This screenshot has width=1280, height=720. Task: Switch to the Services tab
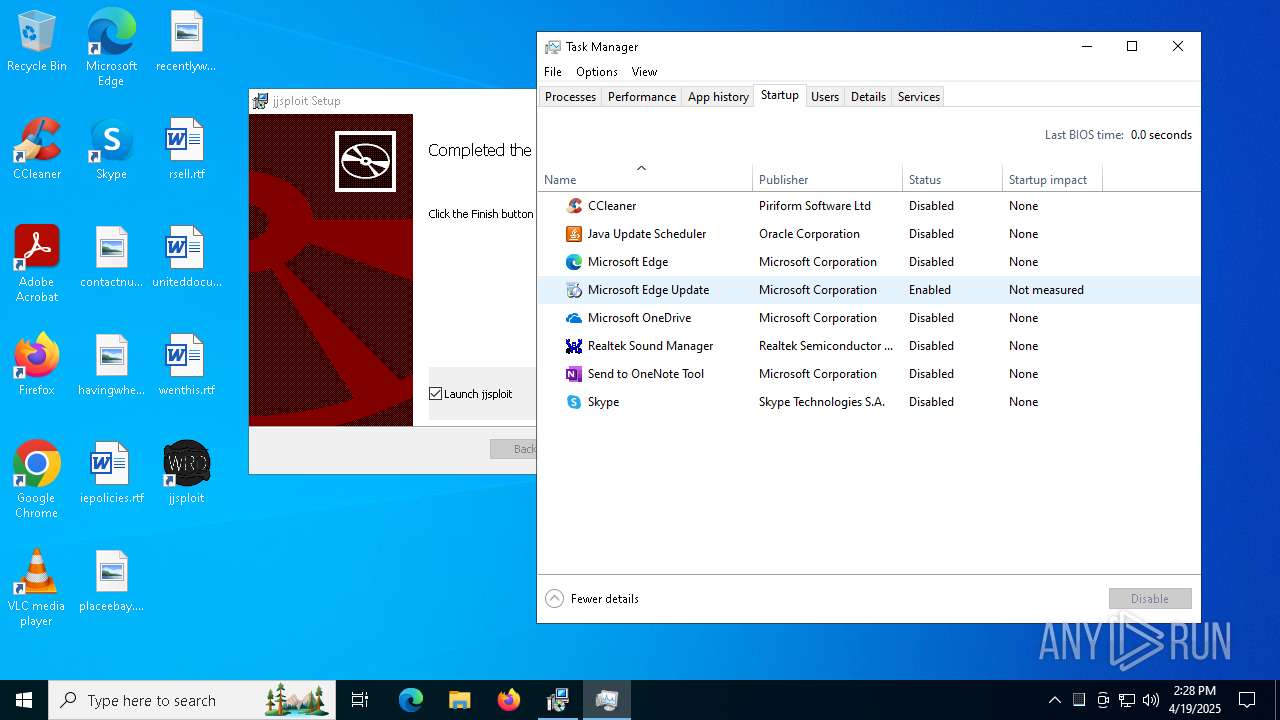919,97
